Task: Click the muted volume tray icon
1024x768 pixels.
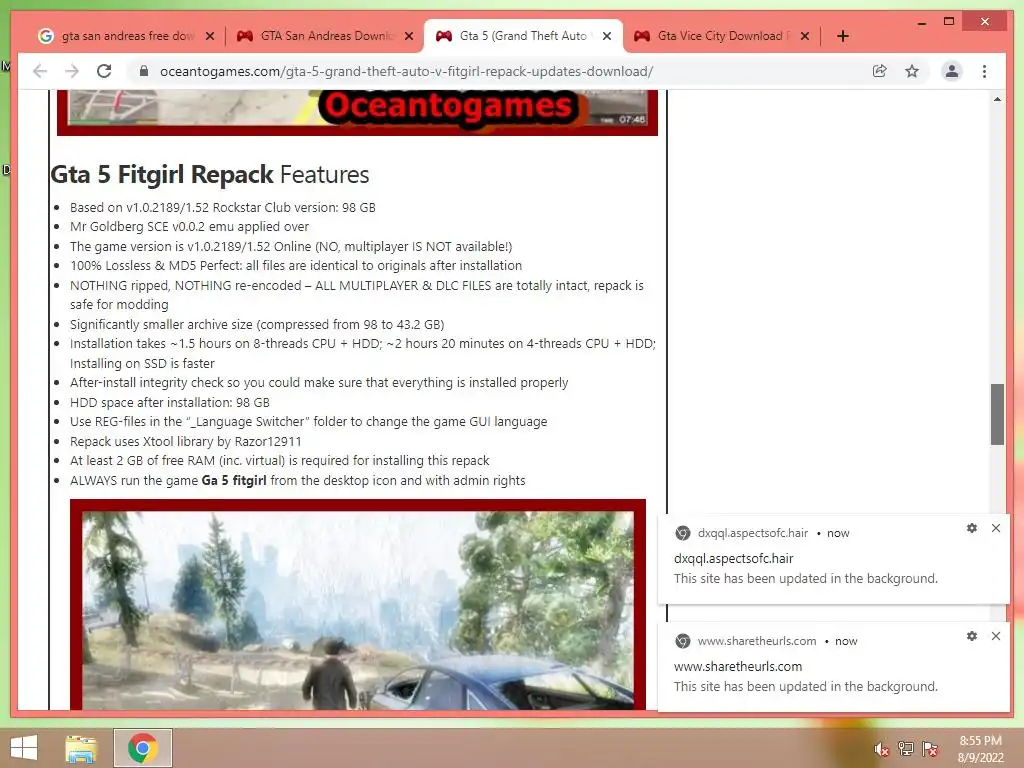Action: [881, 749]
